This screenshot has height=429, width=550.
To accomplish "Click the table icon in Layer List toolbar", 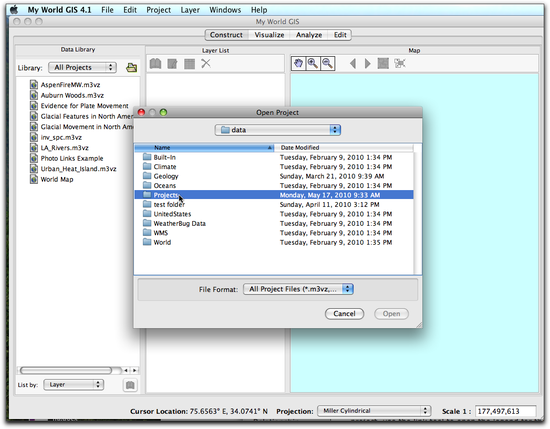I will coord(189,63).
